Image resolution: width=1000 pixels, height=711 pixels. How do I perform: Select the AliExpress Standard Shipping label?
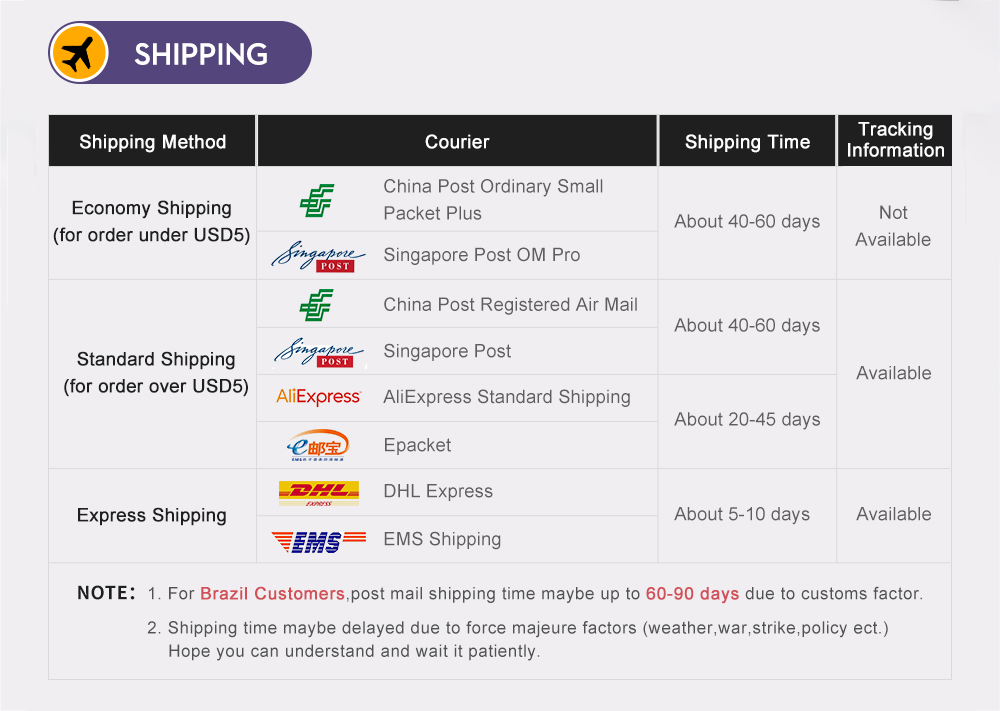507,397
